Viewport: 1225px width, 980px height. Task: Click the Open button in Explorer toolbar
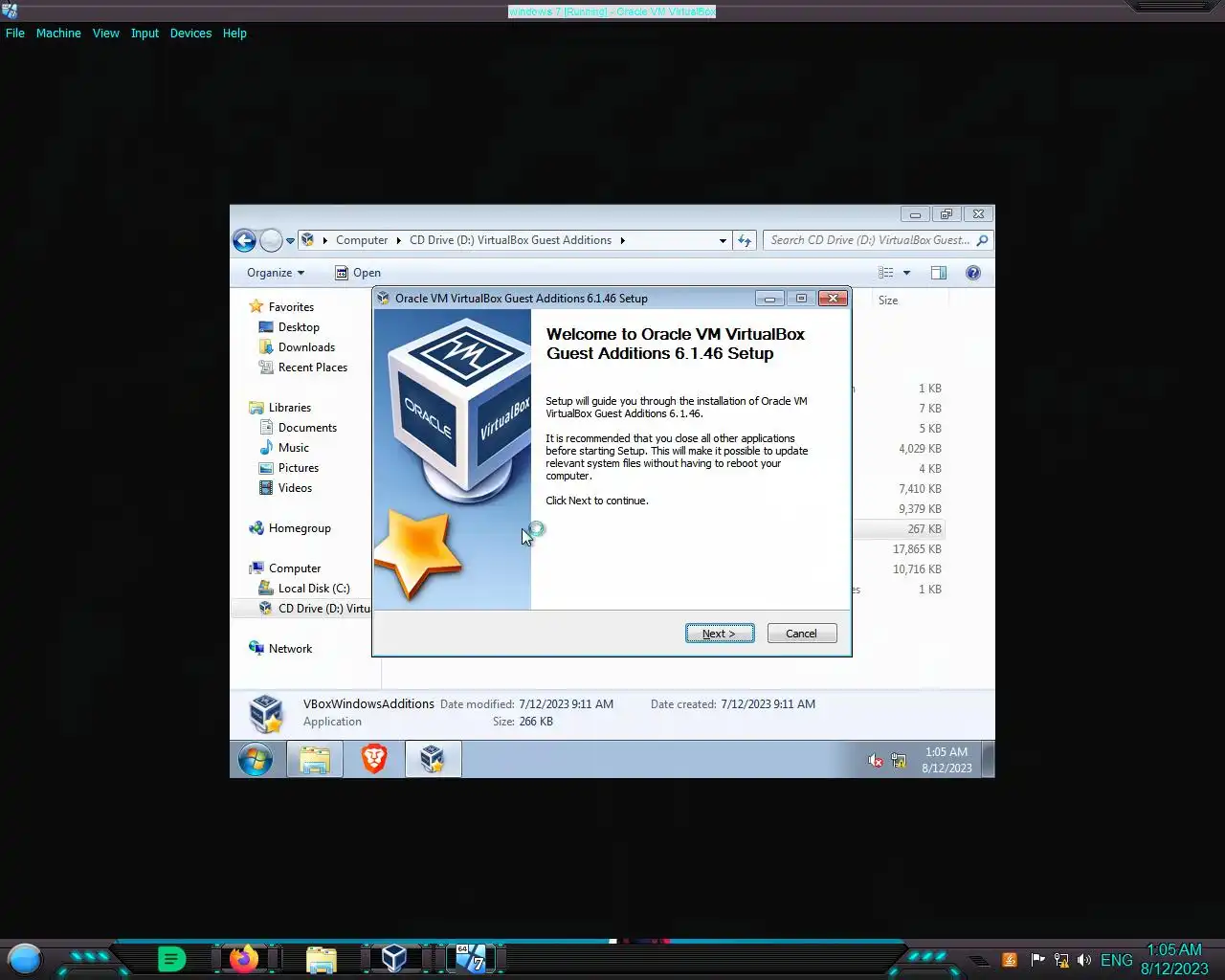pos(358,273)
